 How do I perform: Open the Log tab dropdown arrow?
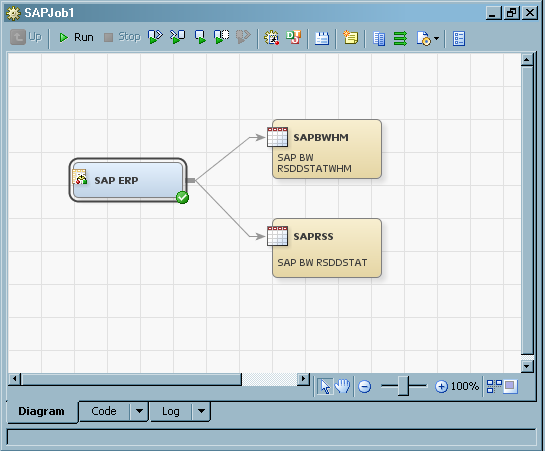[x=201, y=412]
